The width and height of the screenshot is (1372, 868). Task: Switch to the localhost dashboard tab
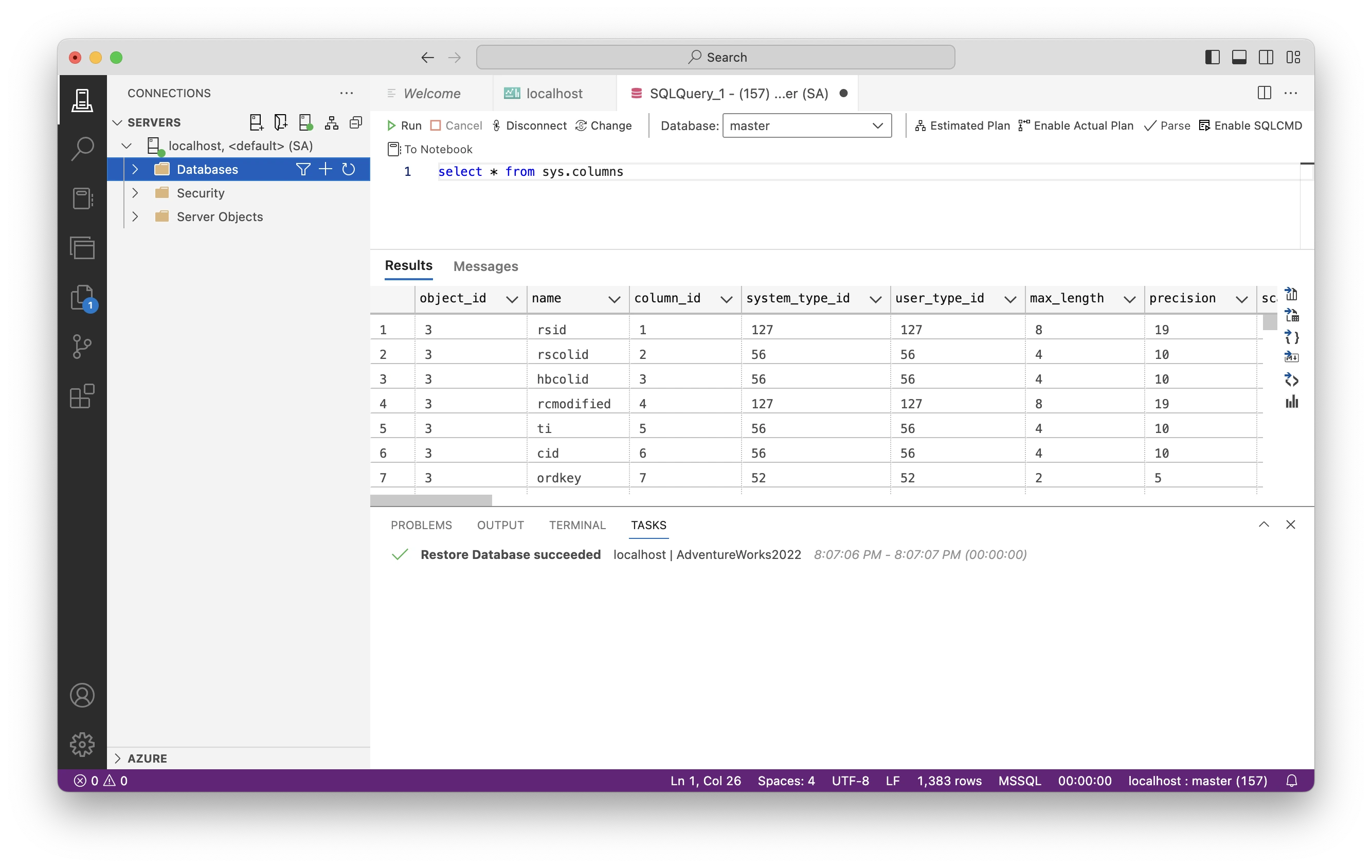[x=554, y=94]
